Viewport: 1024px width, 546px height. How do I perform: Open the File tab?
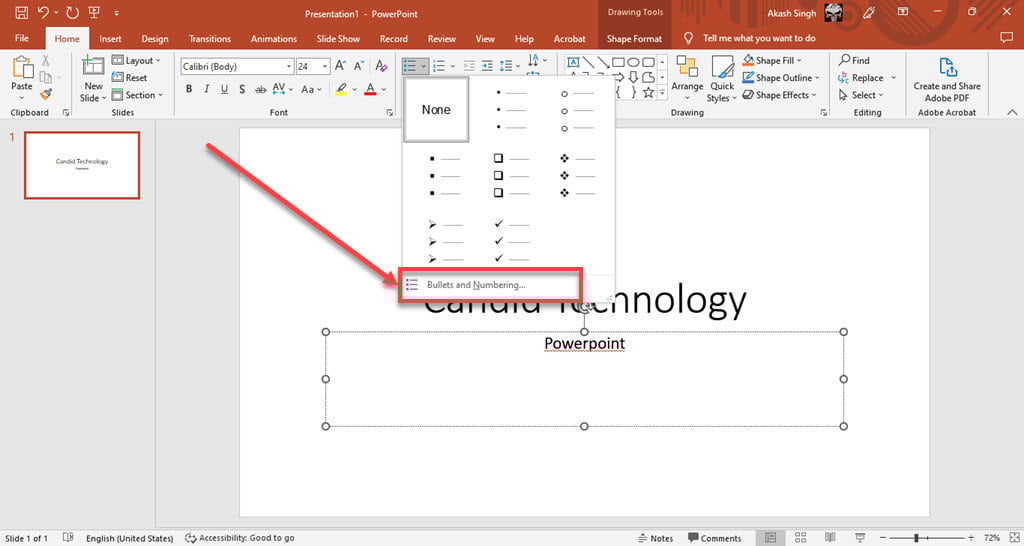pyautogui.click(x=22, y=38)
